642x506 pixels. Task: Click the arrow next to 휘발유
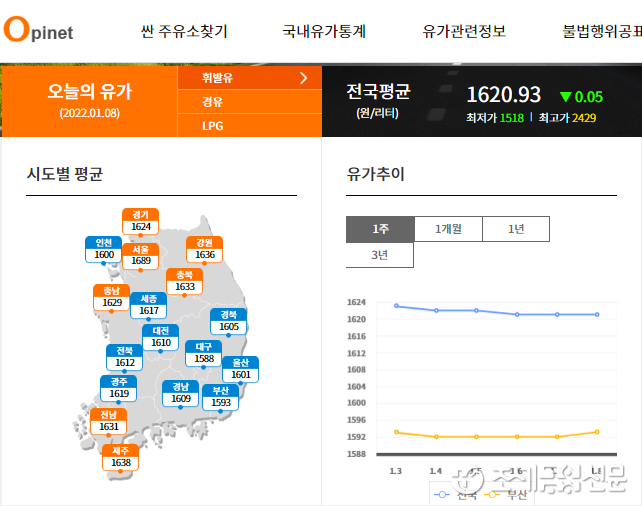[304, 77]
